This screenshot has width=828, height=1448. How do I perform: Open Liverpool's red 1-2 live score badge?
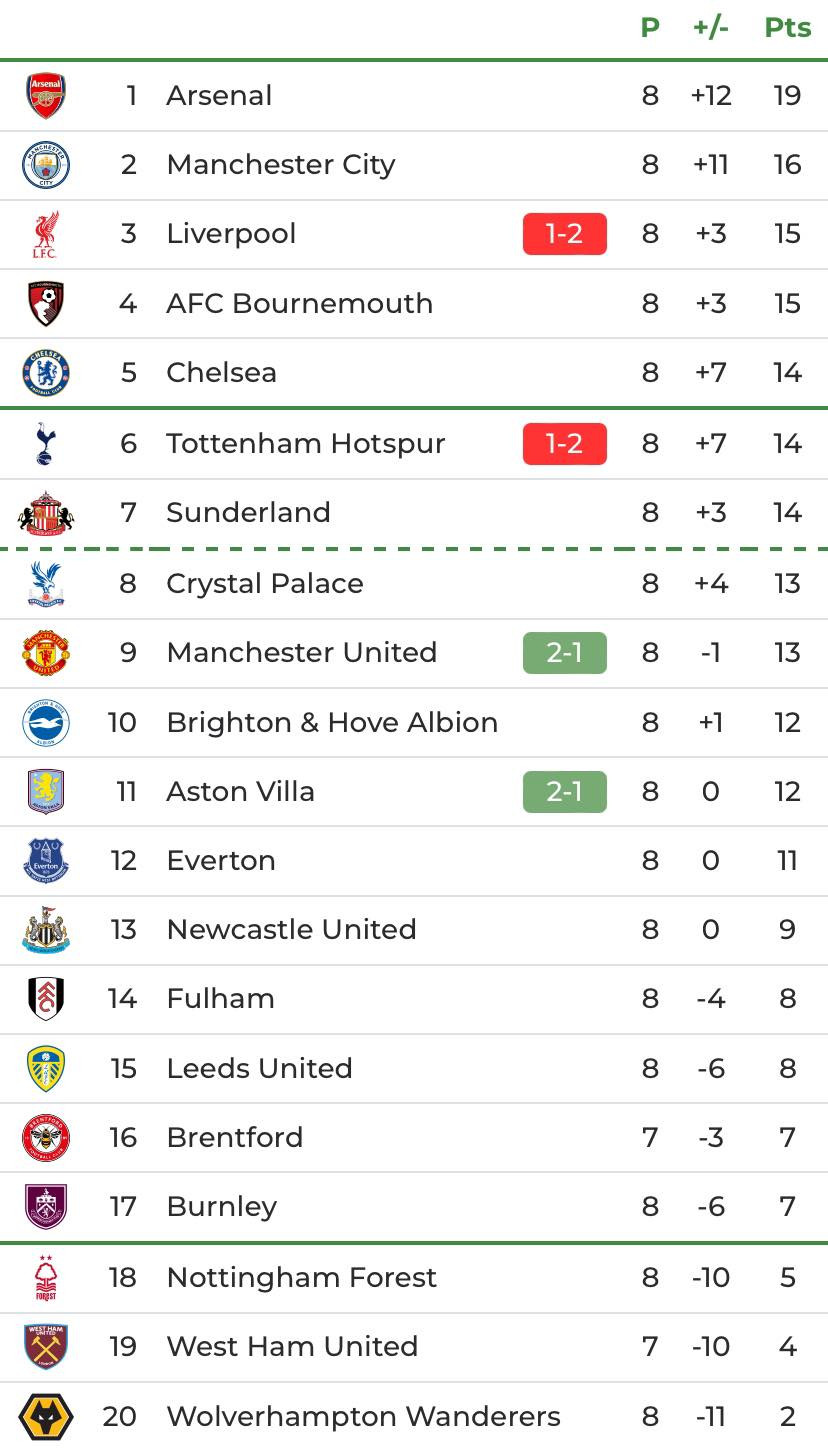564,234
